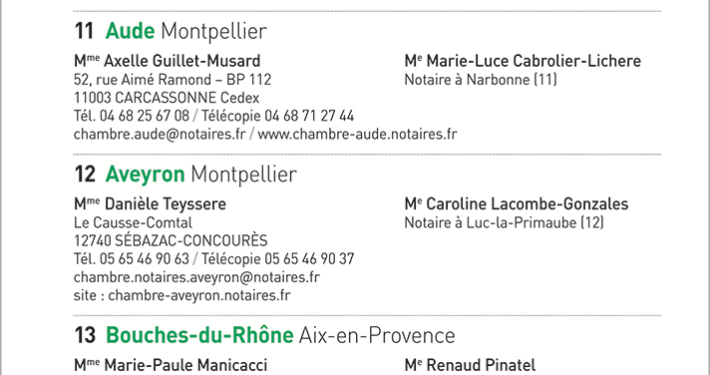Click the line 12740 SÉBAZAC-CONCOURÈS

point(171,240)
